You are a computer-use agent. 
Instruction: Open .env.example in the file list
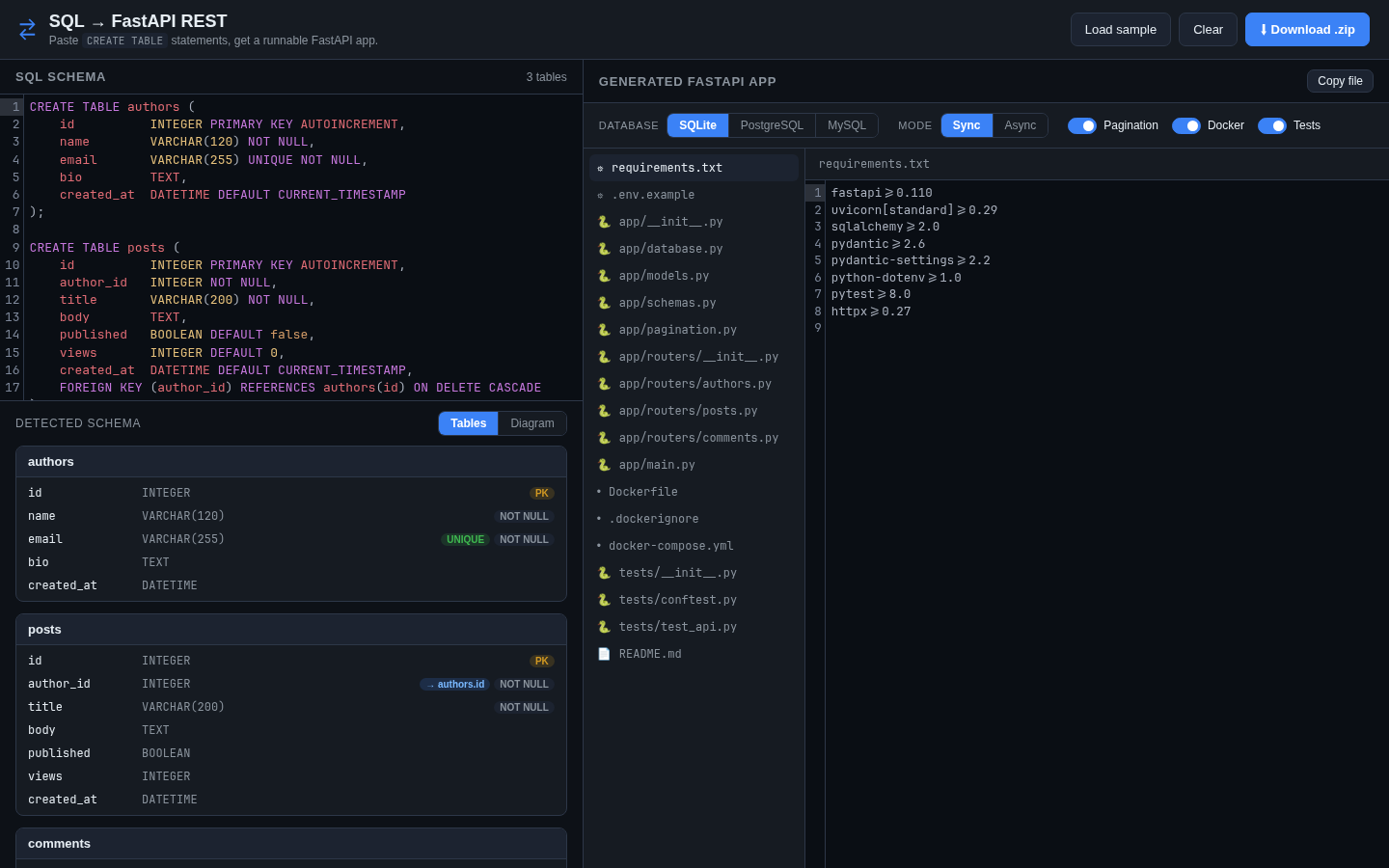tap(694, 195)
